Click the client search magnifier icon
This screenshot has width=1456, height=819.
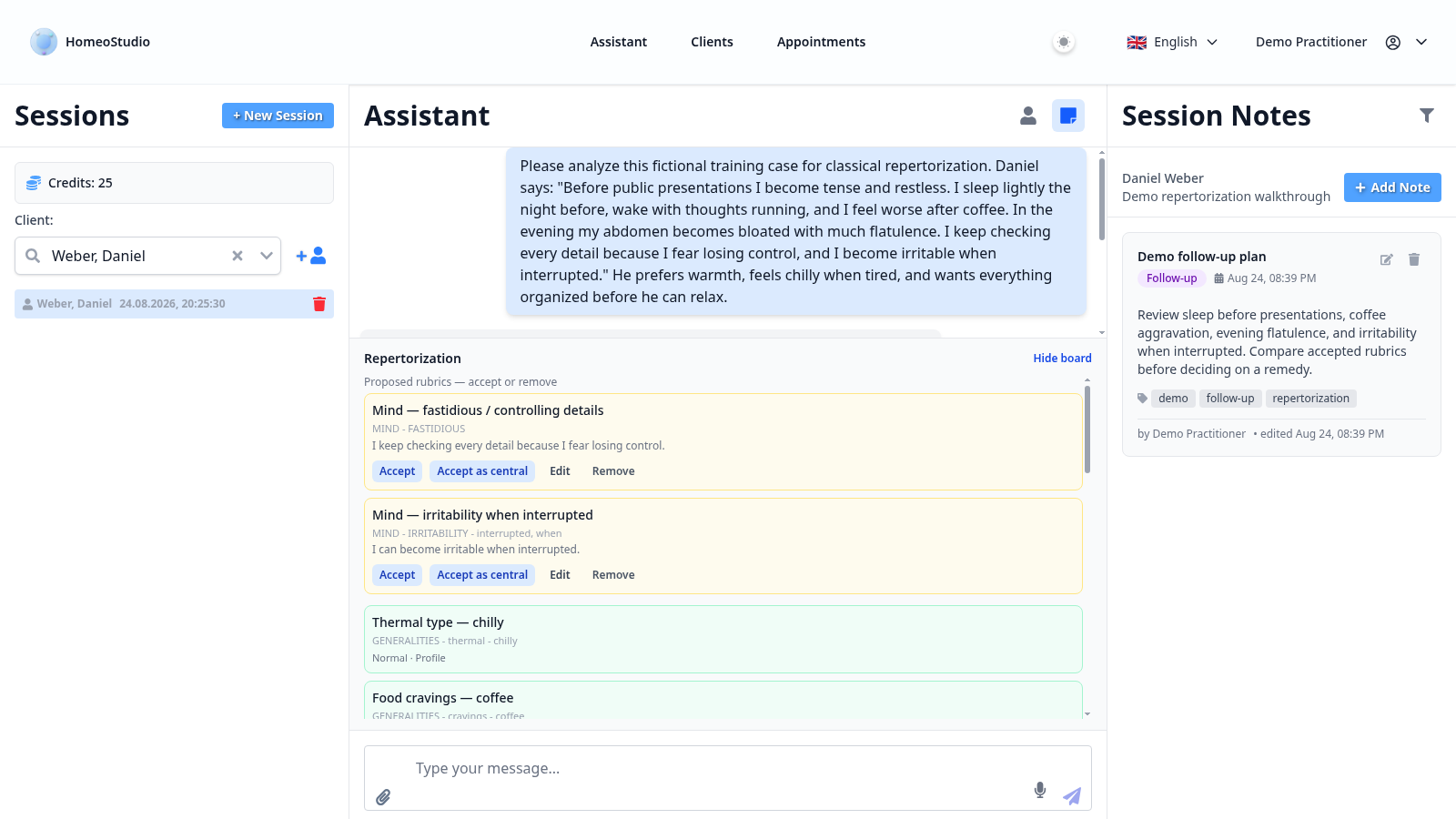(33, 256)
